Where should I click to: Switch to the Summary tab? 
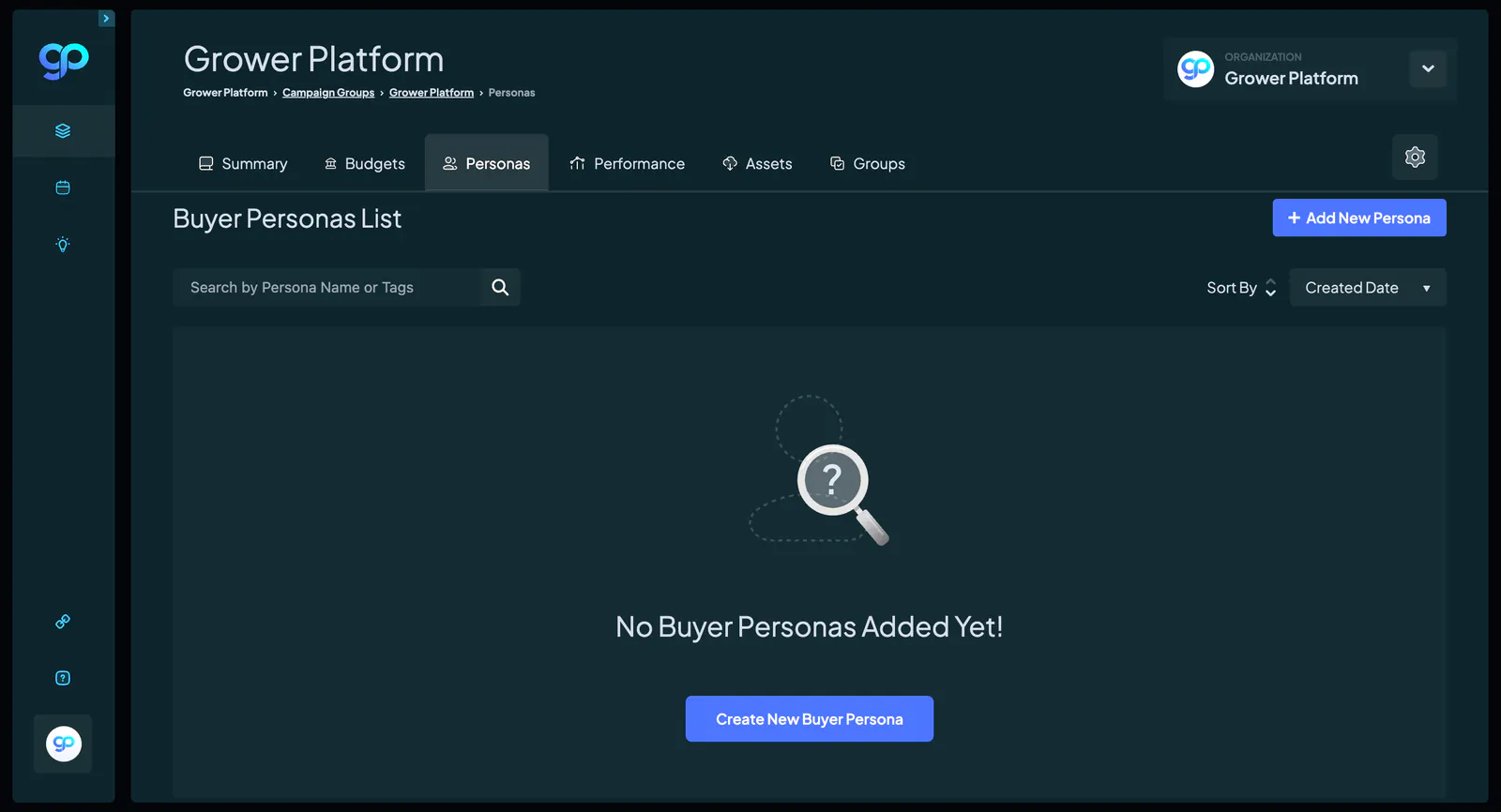pyautogui.click(x=243, y=163)
